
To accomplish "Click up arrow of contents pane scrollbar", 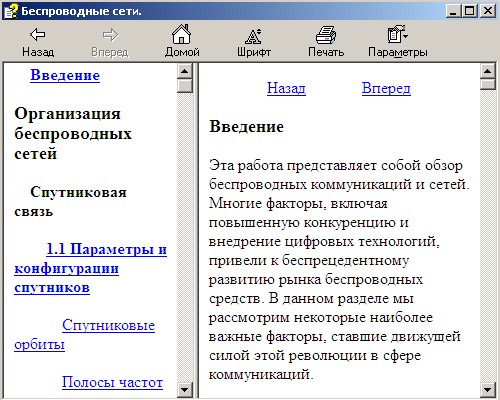I will tap(185, 71).
